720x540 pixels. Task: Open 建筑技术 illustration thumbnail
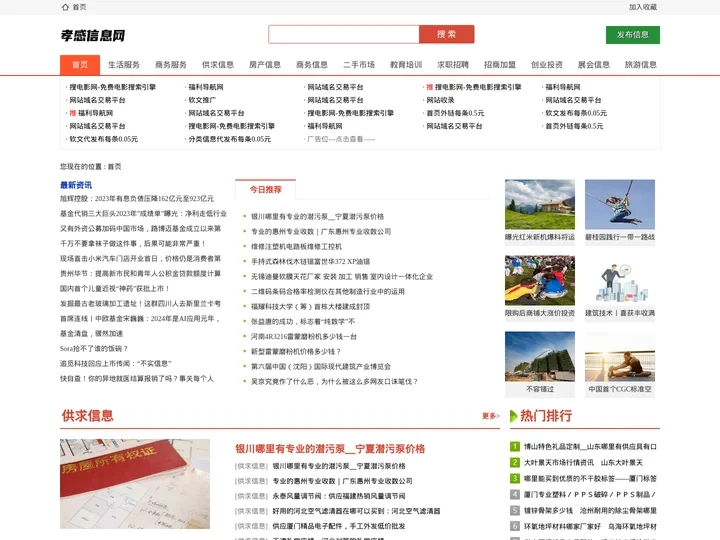[x=620, y=280]
